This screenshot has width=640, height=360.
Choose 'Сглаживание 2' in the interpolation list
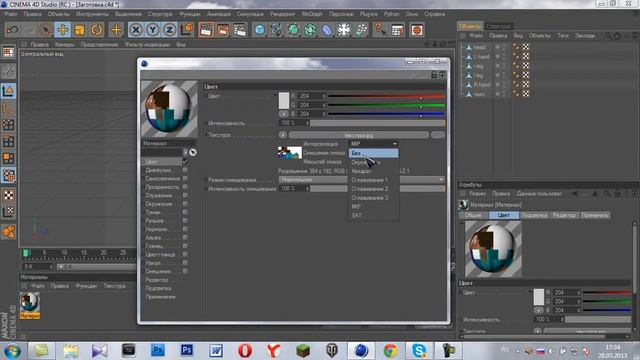[373, 189]
